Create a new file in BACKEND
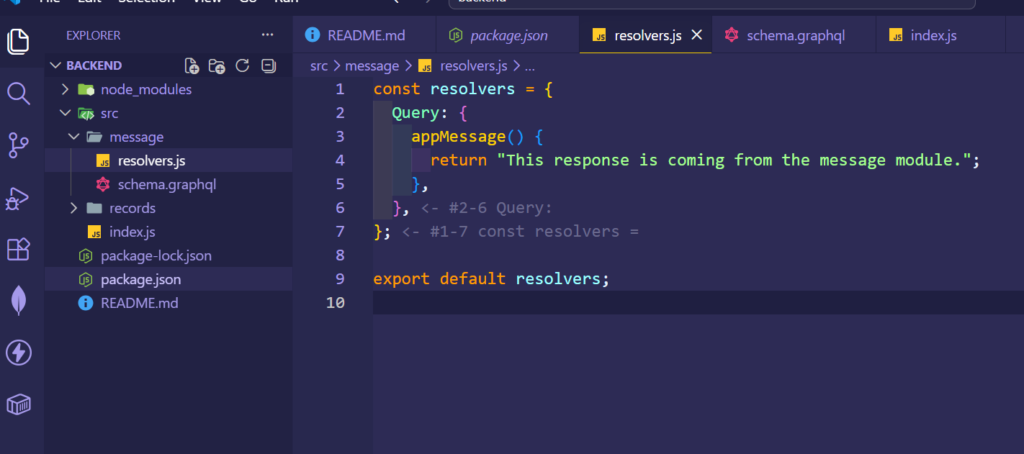Viewport: 1024px width, 454px height. tap(191, 65)
